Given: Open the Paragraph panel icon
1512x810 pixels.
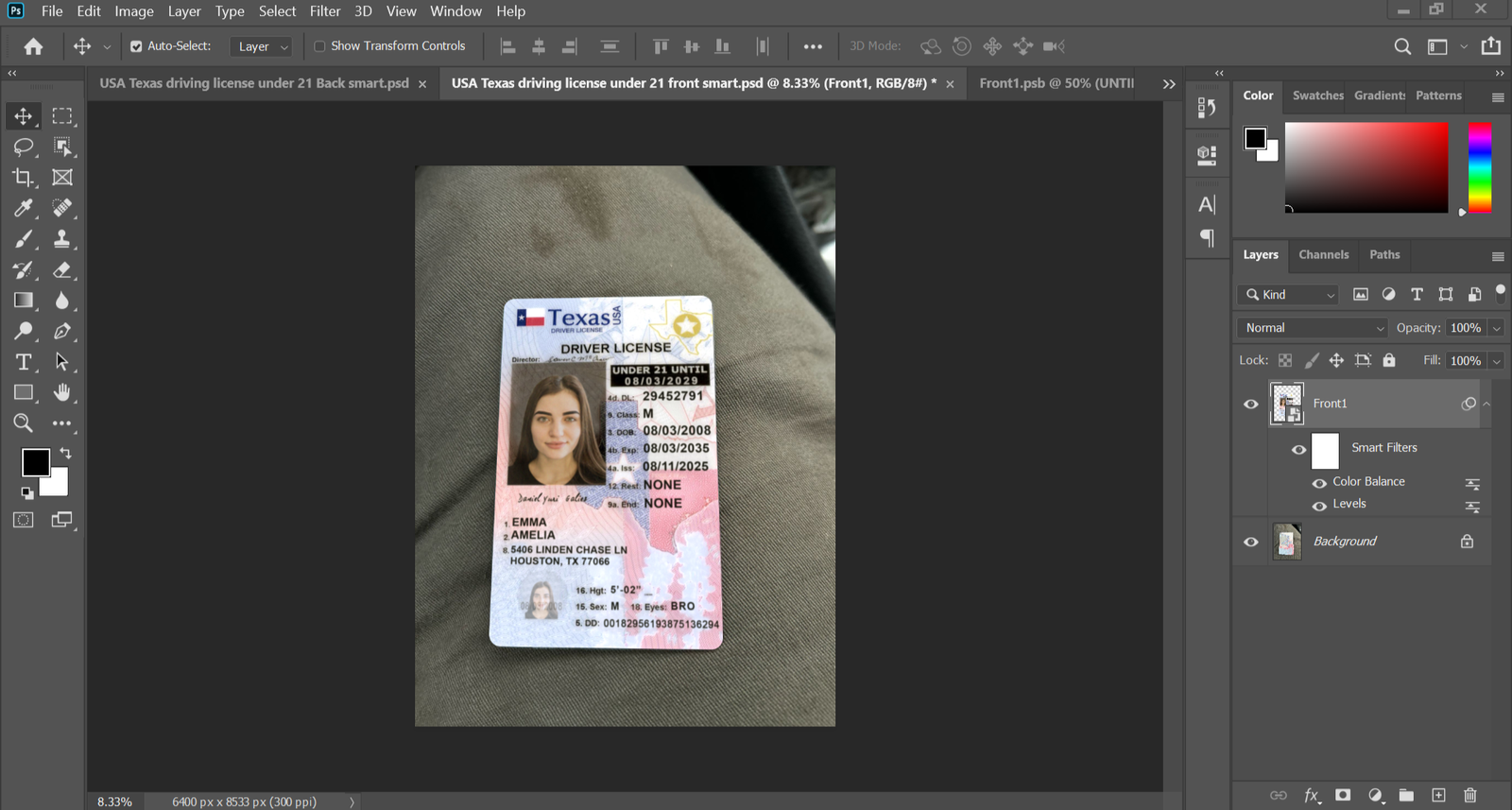Looking at the screenshot, I should click(1207, 238).
